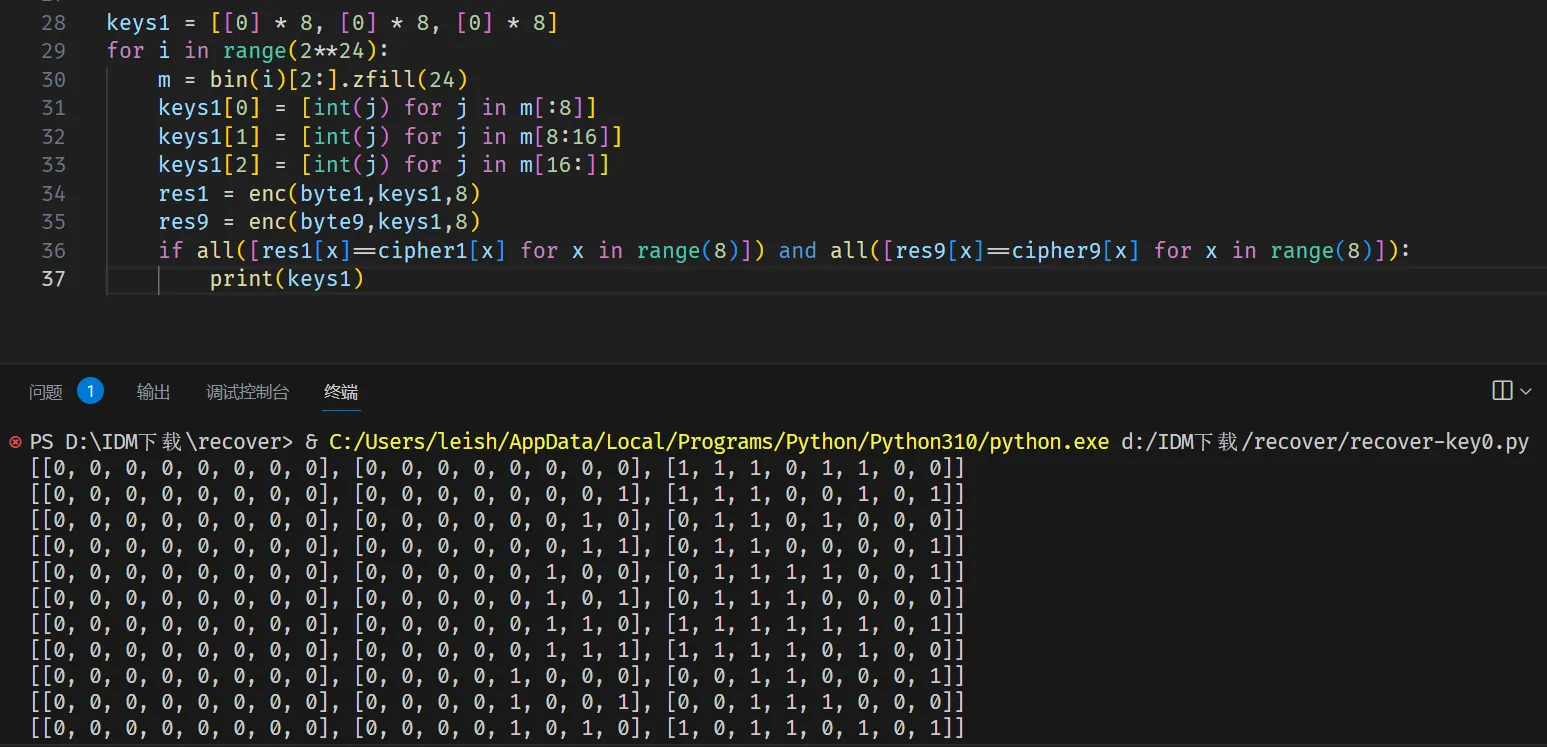Click the last visible terminal output row
Viewport: 1547px width, 747px height.
(497, 727)
